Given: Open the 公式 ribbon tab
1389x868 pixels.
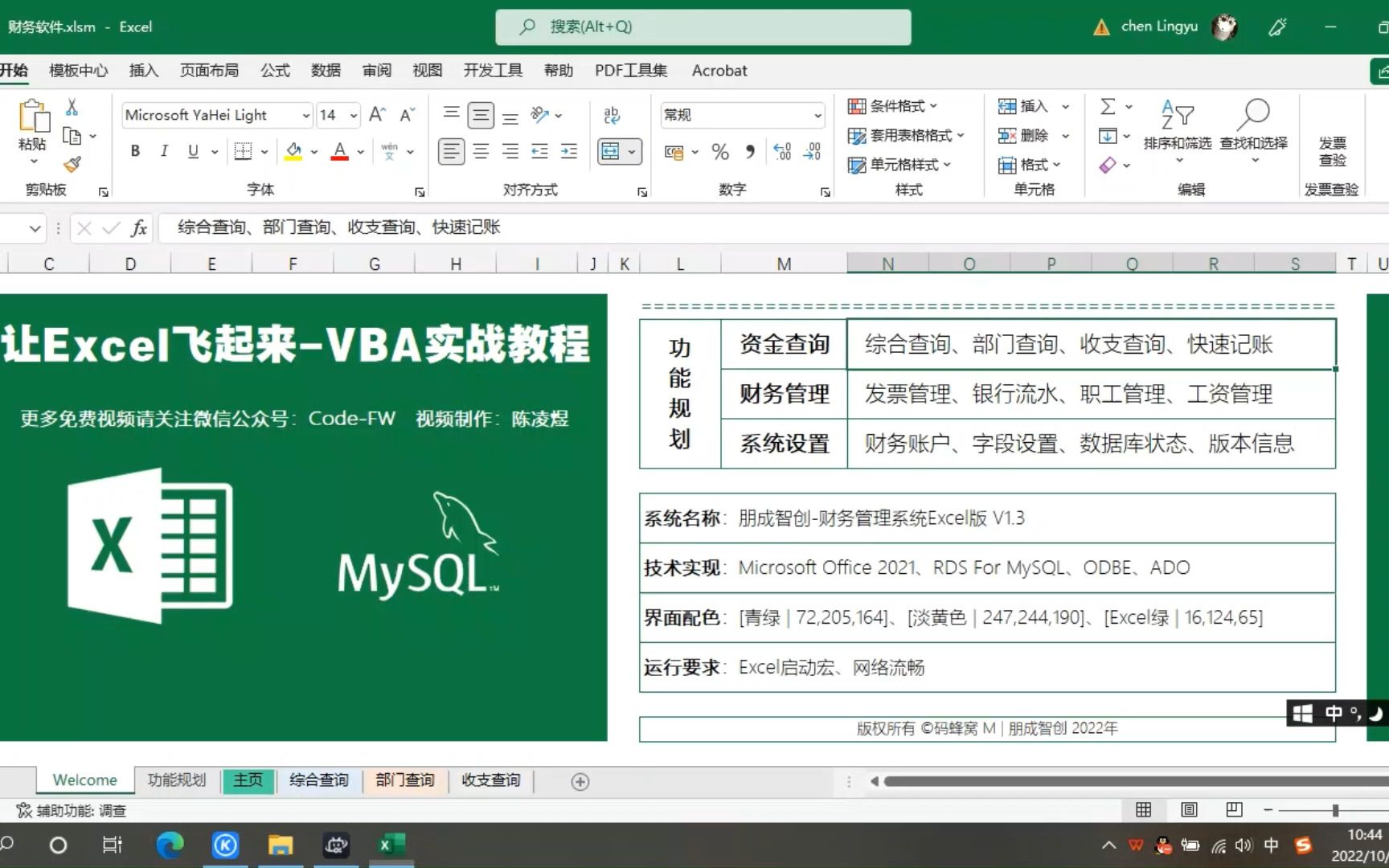Looking at the screenshot, I should pyautogui.click(x=275, y=71).
